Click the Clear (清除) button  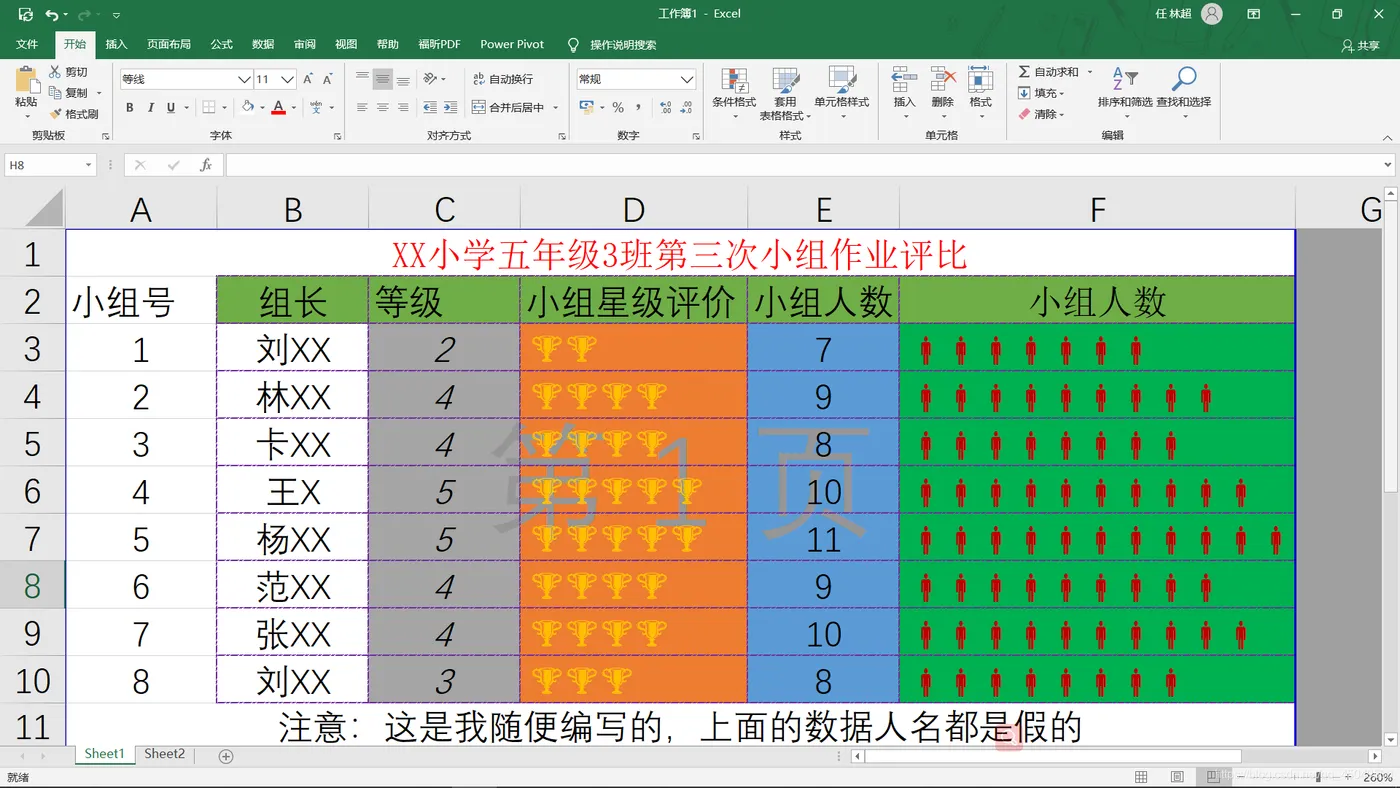pos(1041,114)
